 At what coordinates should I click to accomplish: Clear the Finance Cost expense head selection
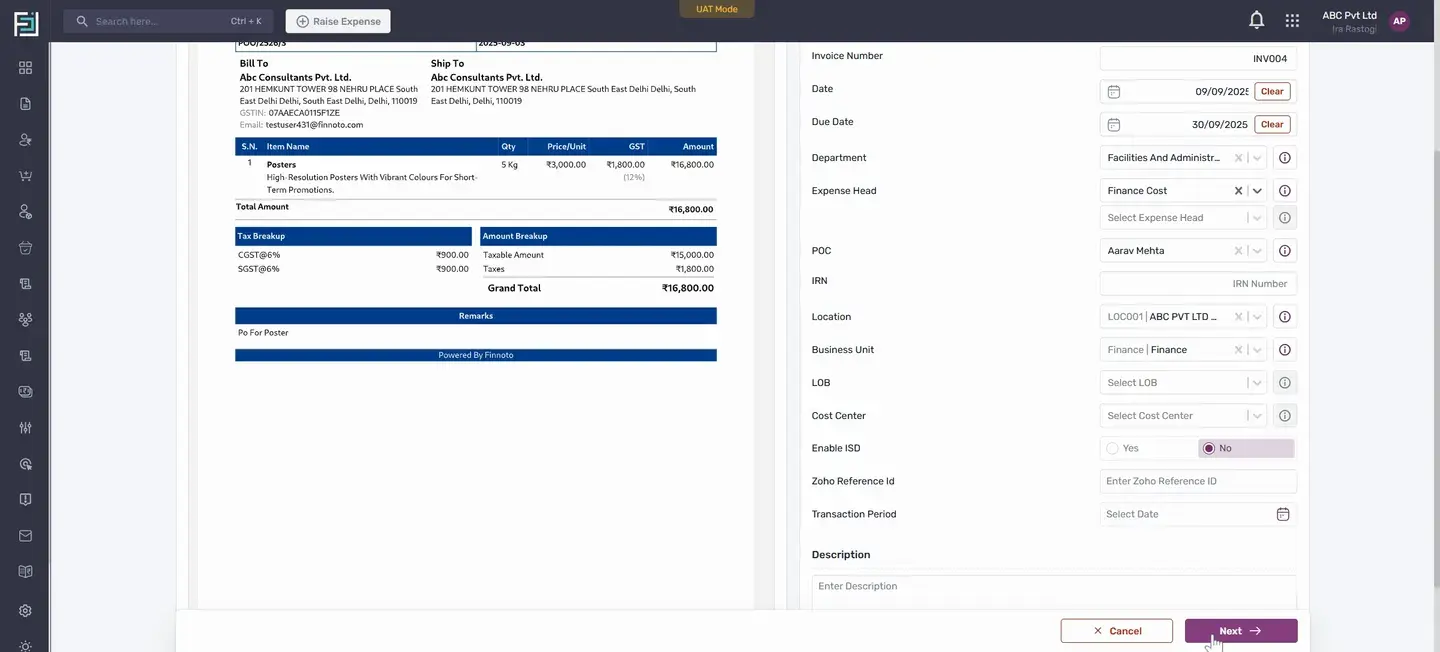click(x=1239, y=191)
